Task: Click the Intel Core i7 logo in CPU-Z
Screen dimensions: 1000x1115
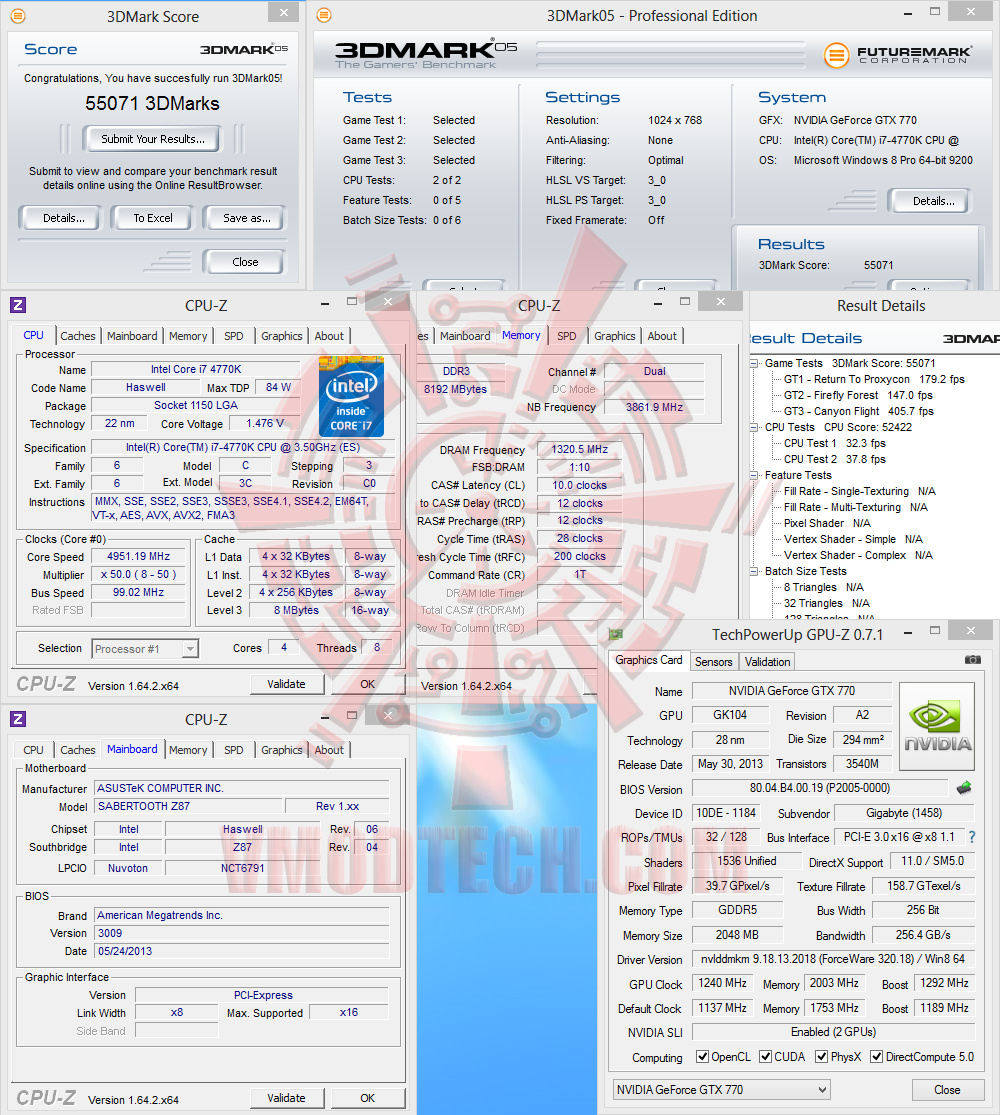Action: point(351,398)
